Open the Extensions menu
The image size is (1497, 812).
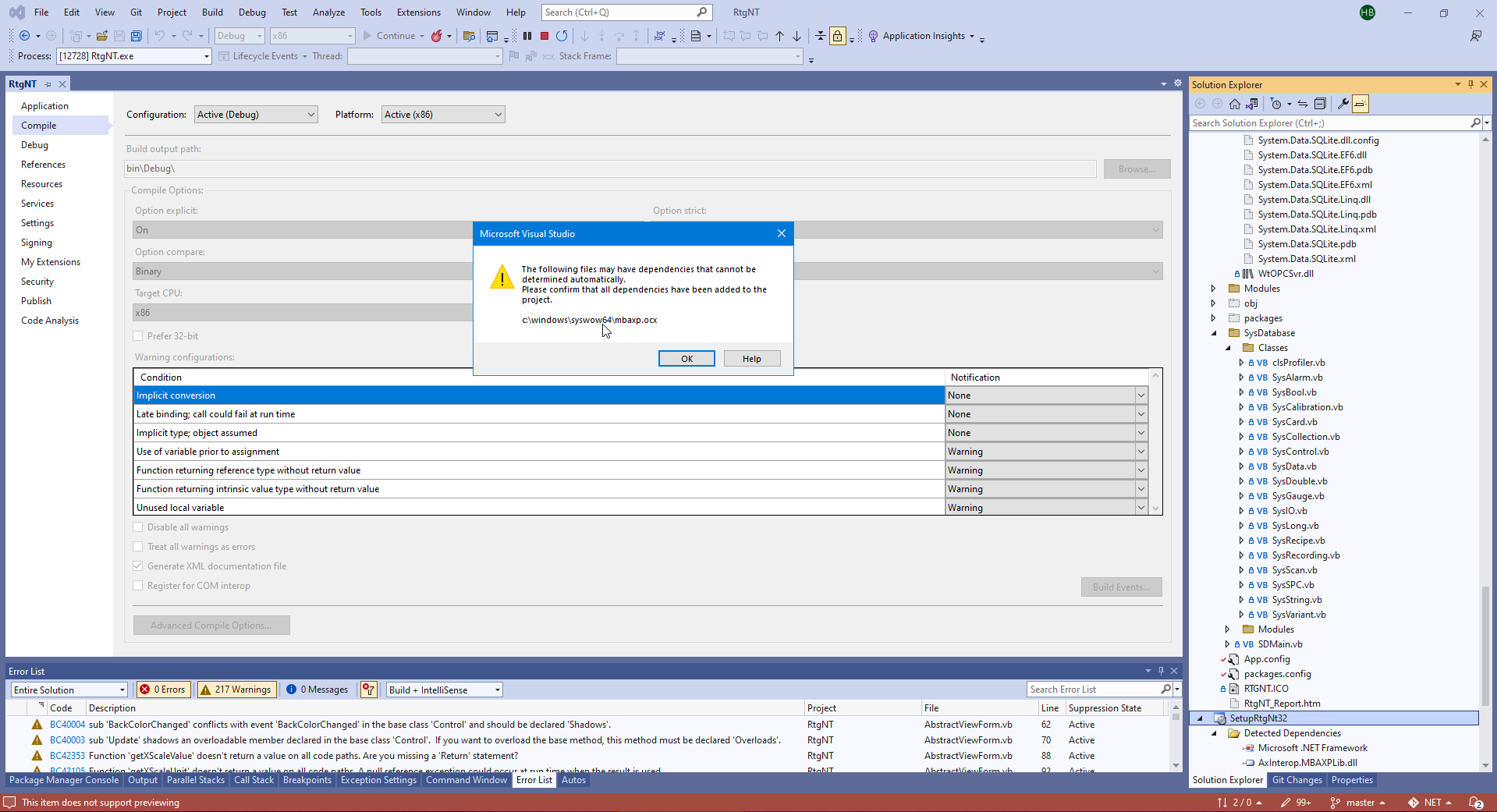coord(419,12)
